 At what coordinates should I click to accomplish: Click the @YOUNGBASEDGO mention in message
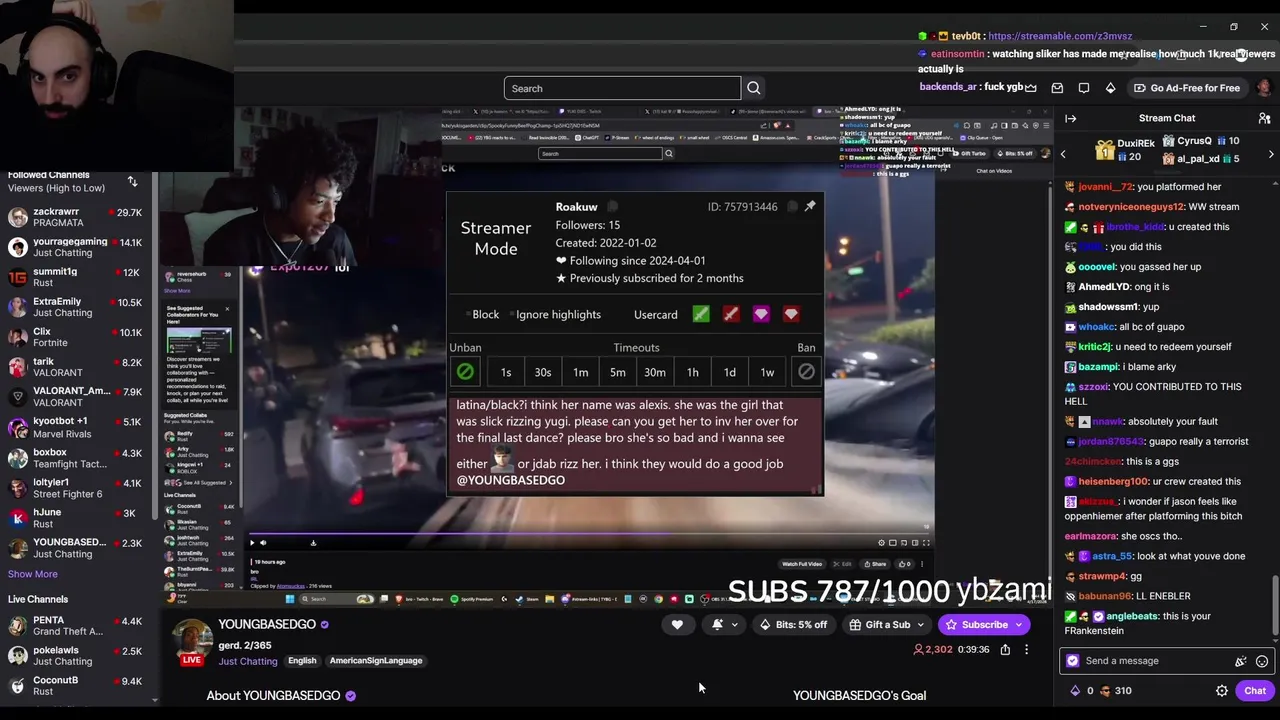(x=511, y=480)
